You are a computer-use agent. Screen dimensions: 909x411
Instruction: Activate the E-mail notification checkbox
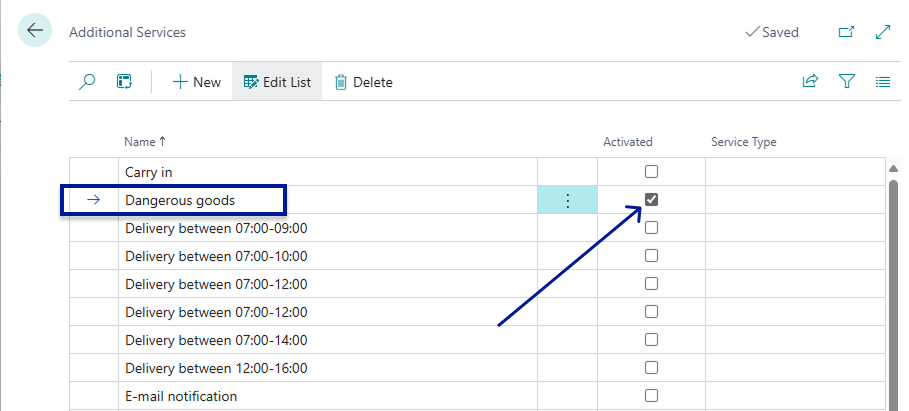coord(651,395)
